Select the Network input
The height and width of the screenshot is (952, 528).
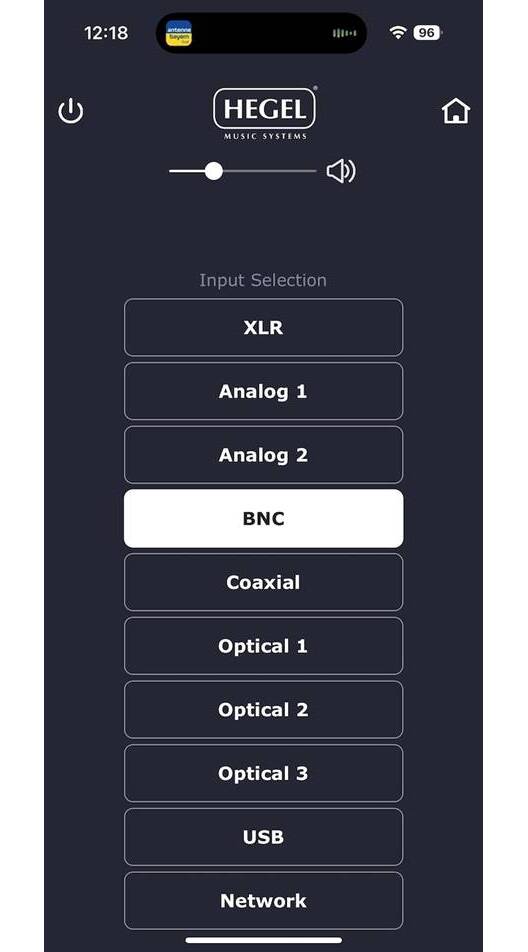(263, 900)
